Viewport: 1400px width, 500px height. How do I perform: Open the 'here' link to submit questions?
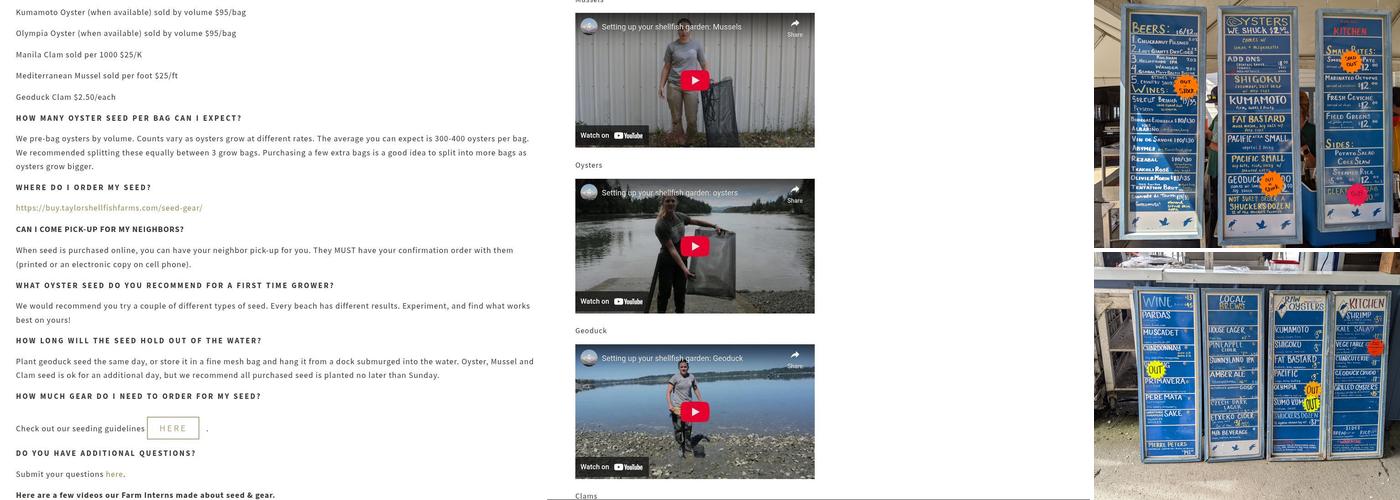114,474
